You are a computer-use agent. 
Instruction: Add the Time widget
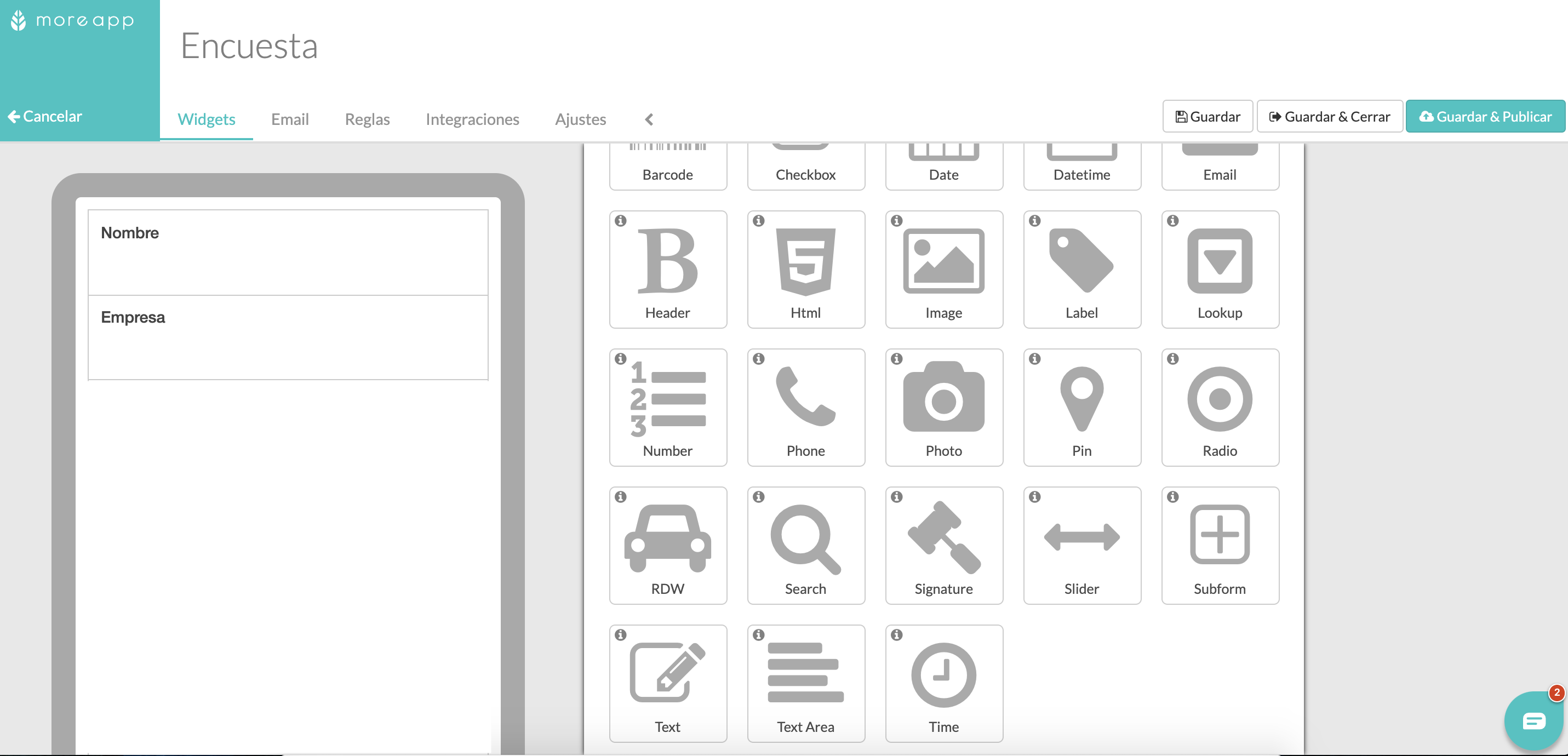pyautogui.click(x=944, y=684)
